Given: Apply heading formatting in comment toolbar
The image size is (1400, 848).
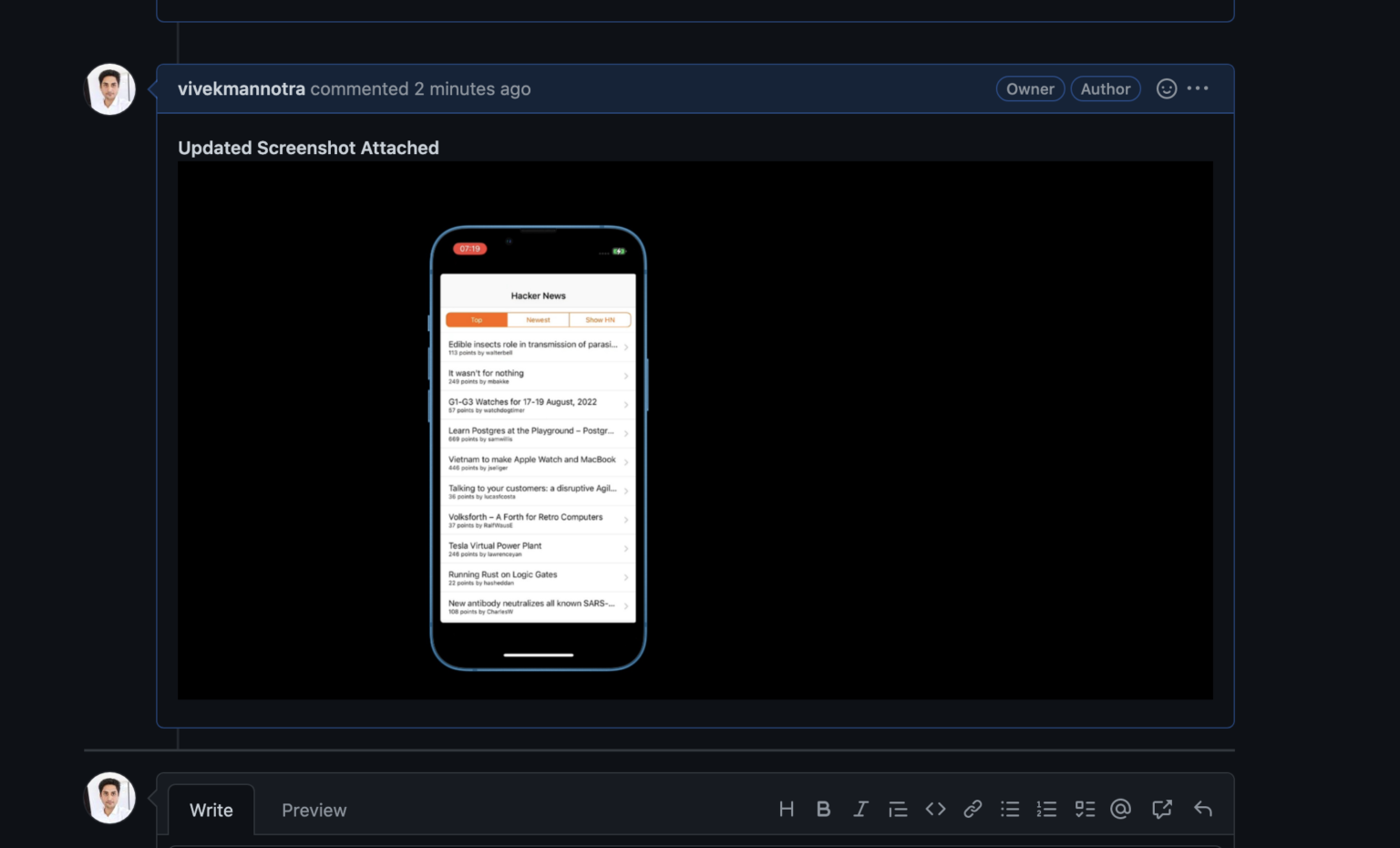Looking at the screenshot, I should tap(786, 809).
